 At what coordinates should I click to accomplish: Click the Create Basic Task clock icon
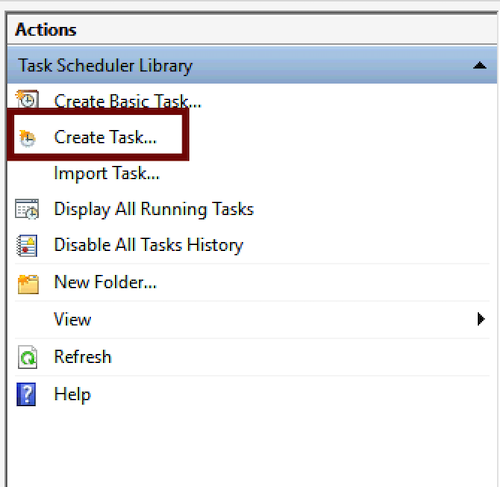[x=27, y=99]
